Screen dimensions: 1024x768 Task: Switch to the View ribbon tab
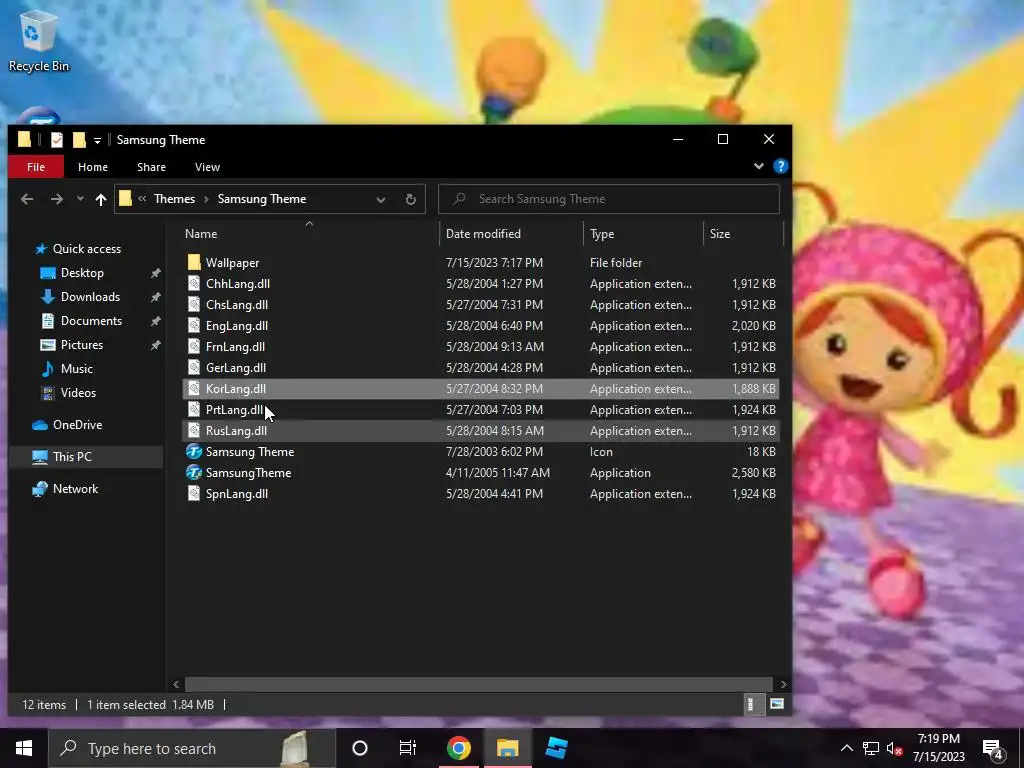coord(207,167)
